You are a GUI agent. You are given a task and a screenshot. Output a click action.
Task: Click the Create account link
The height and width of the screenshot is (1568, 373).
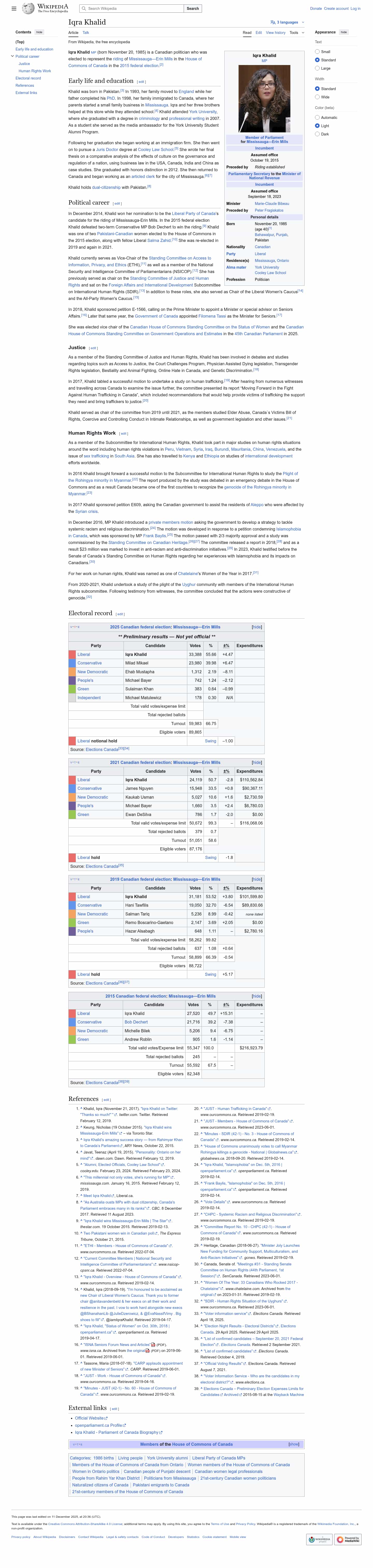[x=336, y=9]
